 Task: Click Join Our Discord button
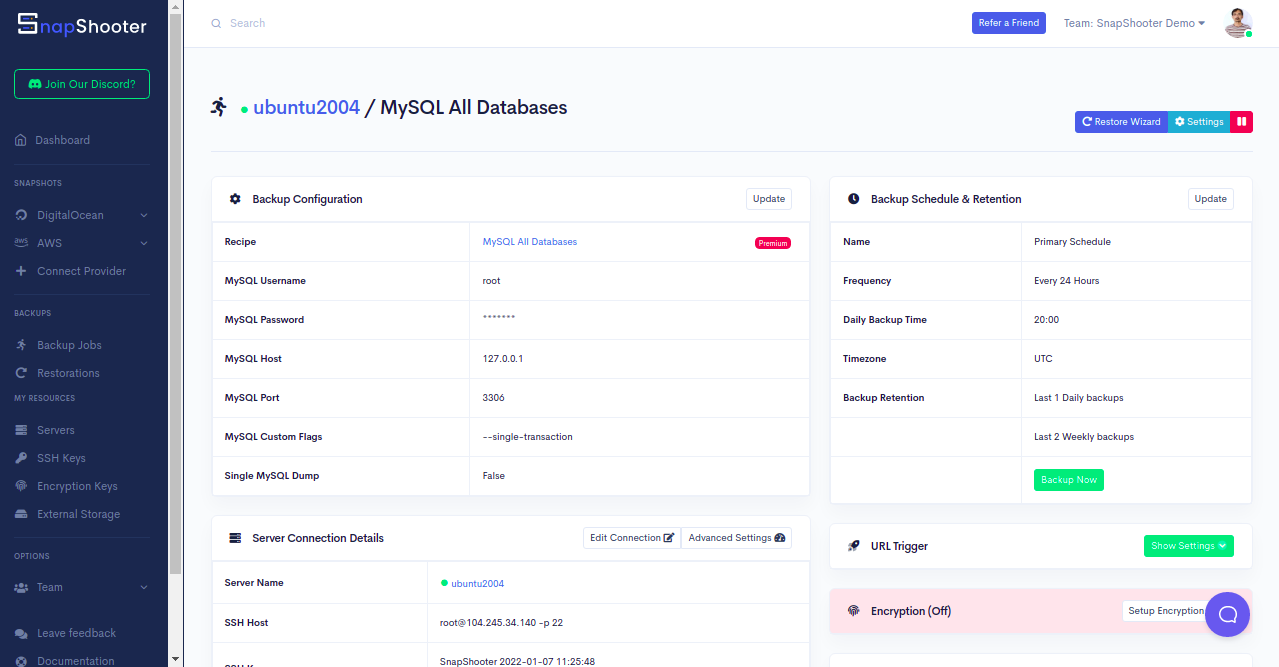tap(82, 84)
